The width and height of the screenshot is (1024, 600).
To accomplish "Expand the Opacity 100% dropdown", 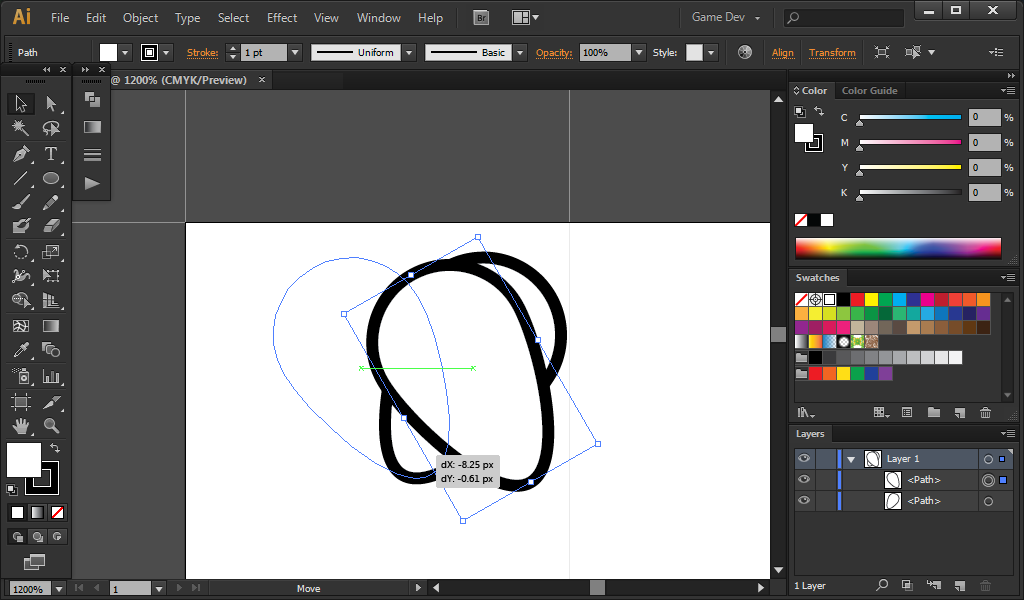I will 638,53.
